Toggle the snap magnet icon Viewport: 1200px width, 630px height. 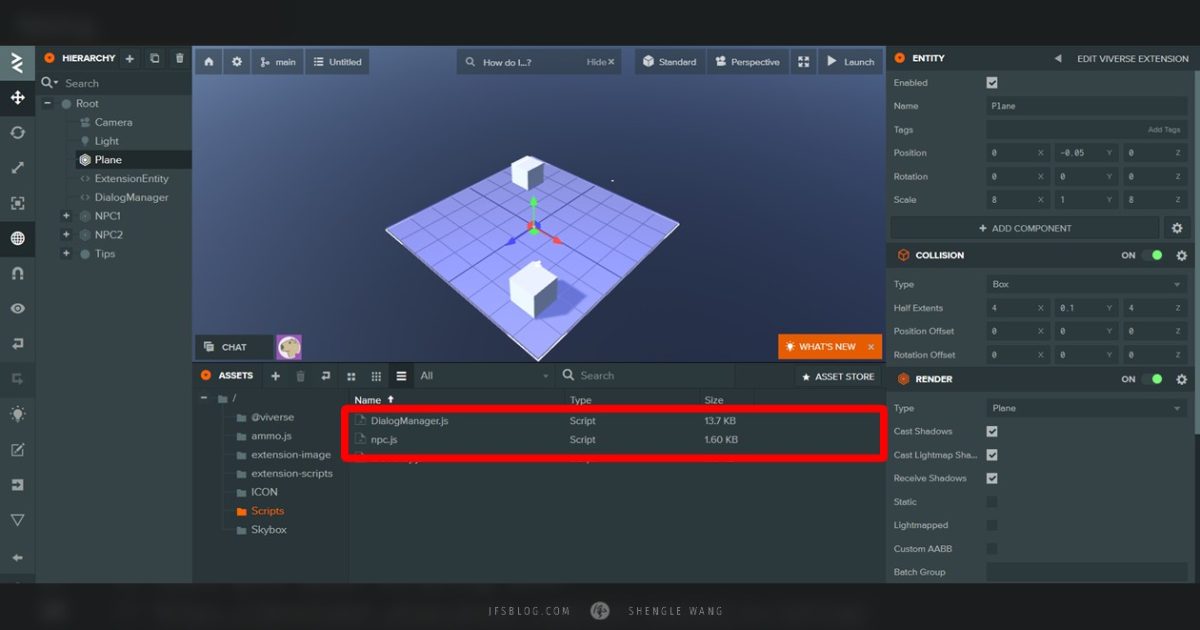[x=17, y=273]
